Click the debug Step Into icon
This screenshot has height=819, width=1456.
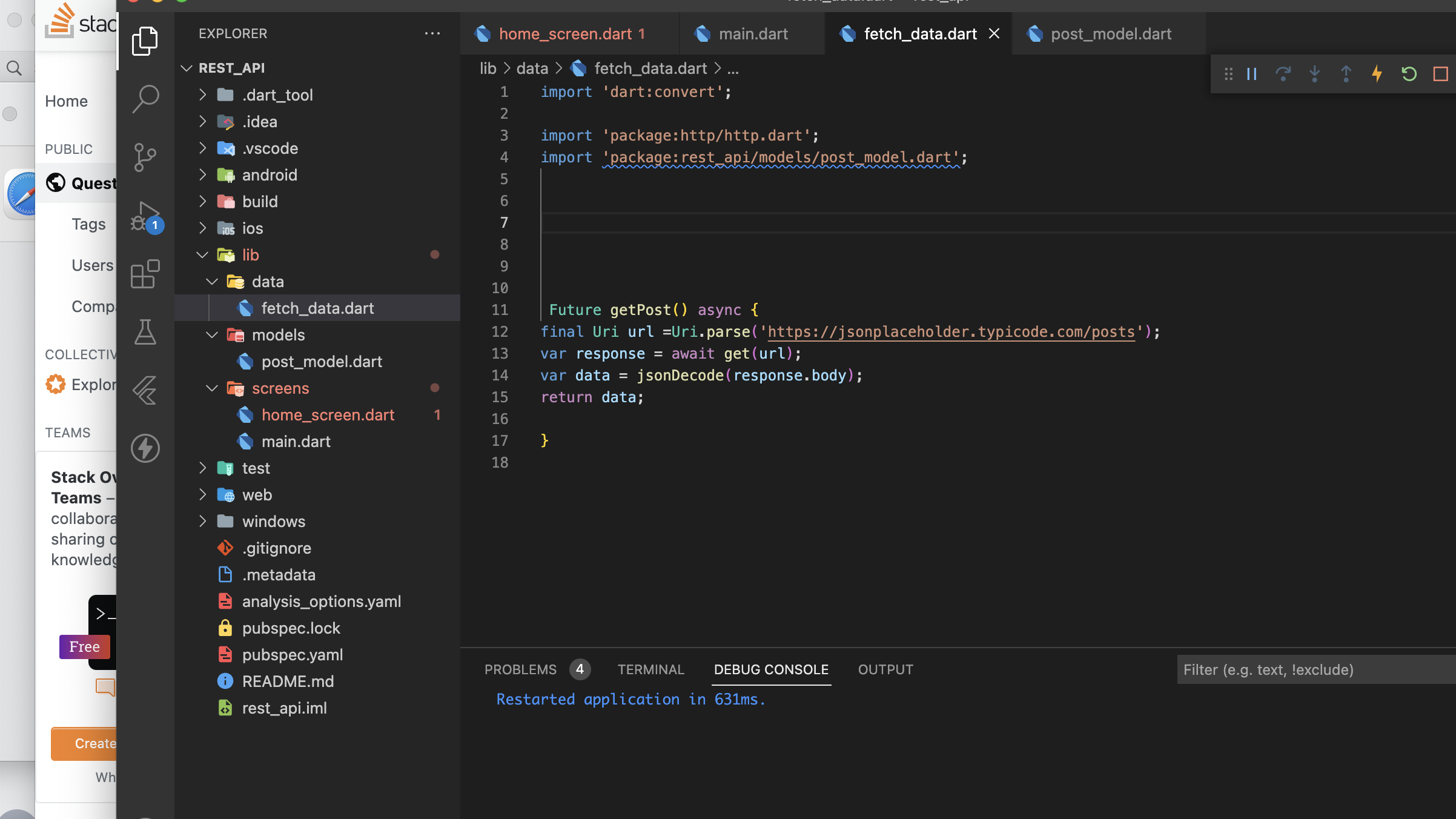point(1314,74)
